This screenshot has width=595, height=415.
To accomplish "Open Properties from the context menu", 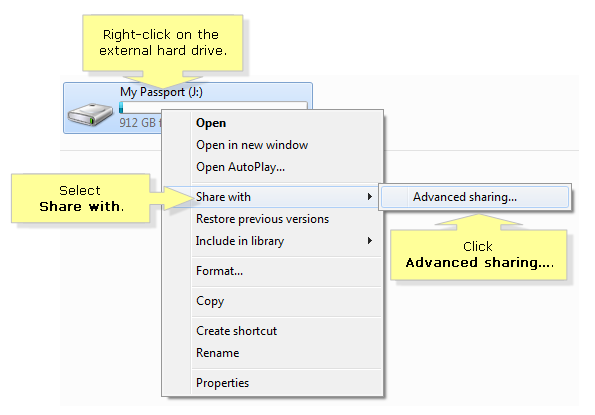I will click(x=222, y=383).
